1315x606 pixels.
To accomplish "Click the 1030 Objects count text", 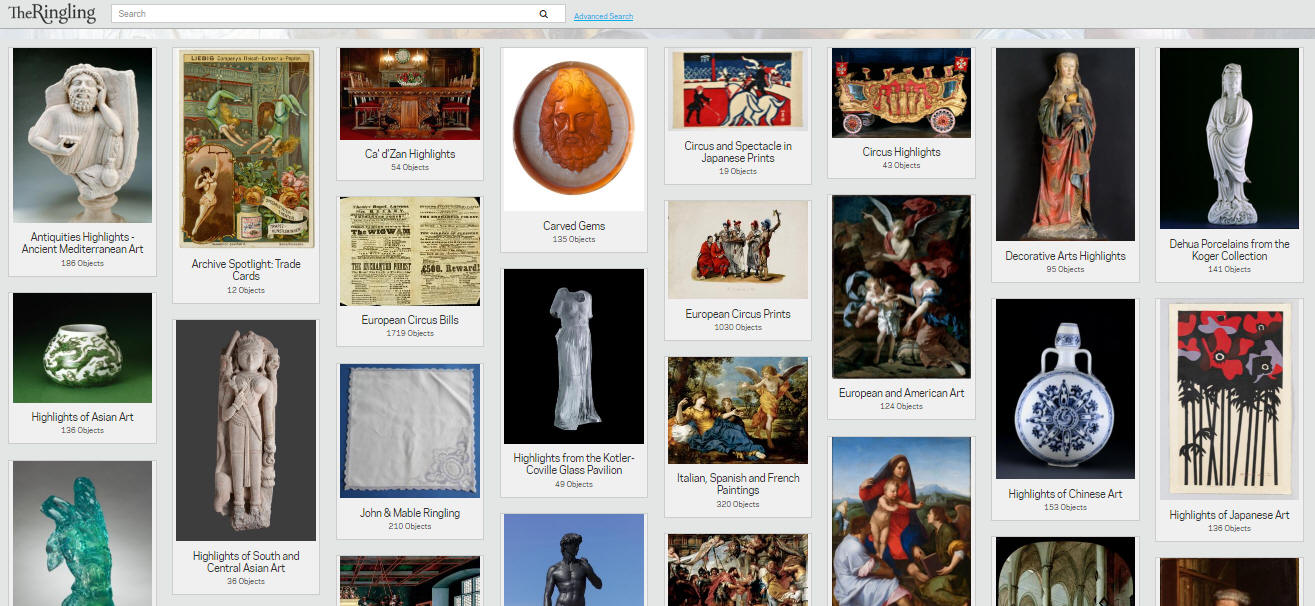I will tap(738, 328).
